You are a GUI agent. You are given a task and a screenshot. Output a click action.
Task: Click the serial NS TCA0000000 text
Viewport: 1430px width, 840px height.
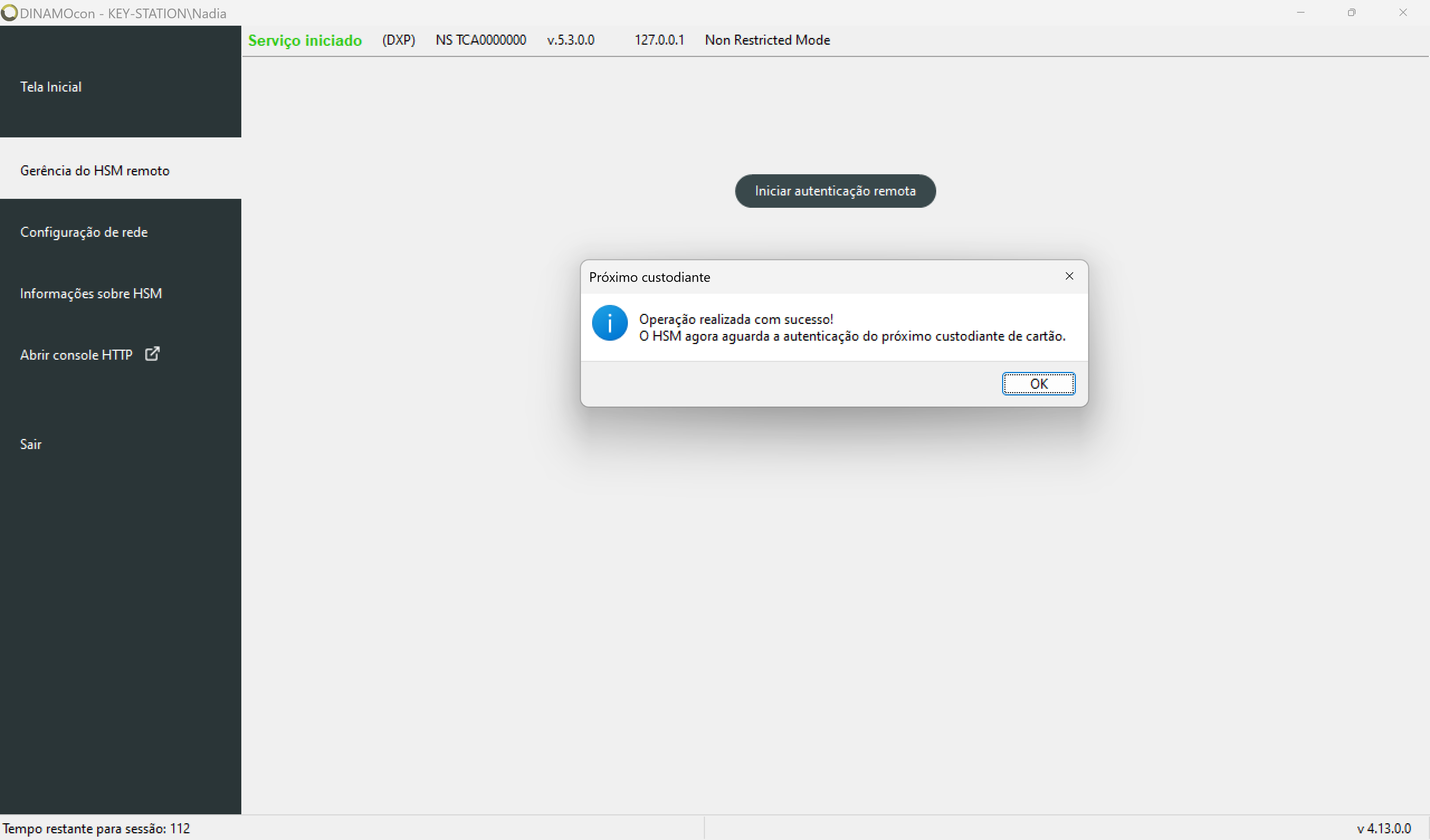point(481,40)
